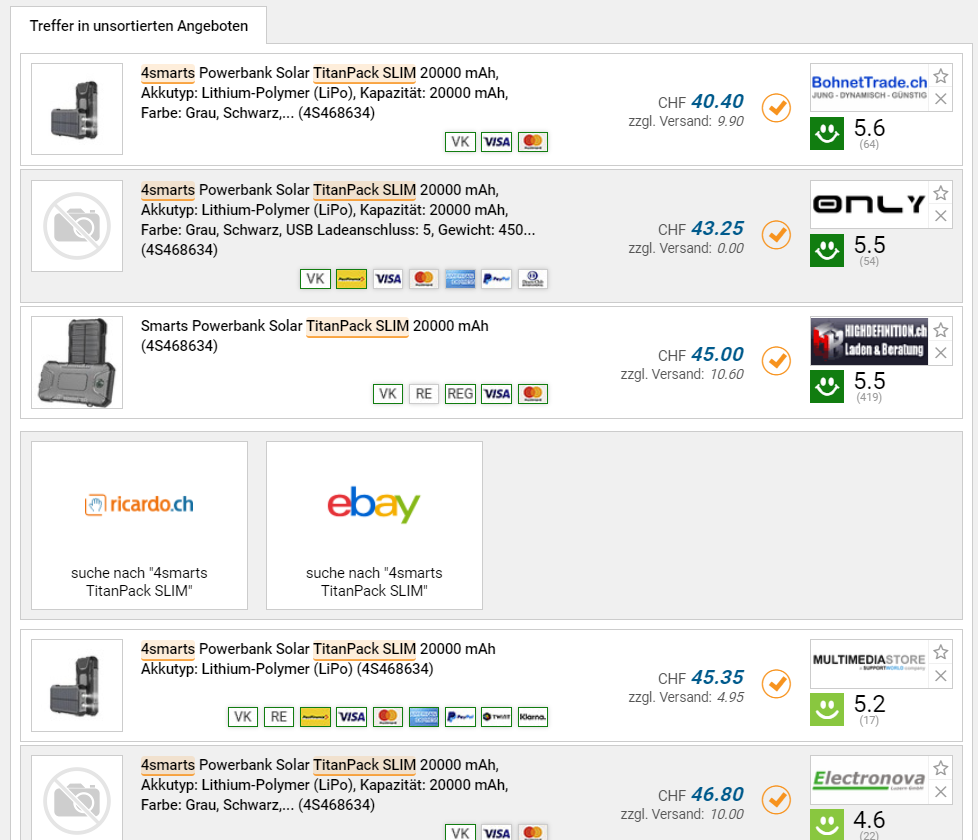Open the BohnetTrade.ch shop logo
Image resolution: width=978 pixels, height=840 pixels.
[869, 88]
